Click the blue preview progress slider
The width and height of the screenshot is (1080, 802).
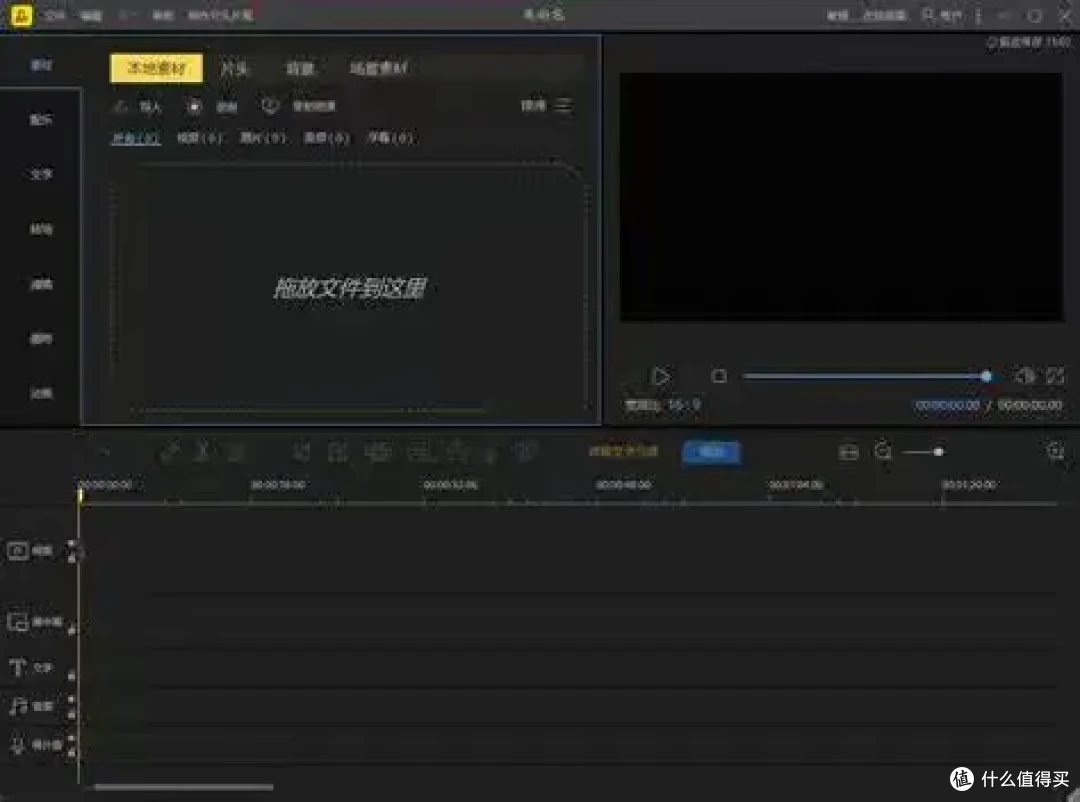click(x=867, y=376)
